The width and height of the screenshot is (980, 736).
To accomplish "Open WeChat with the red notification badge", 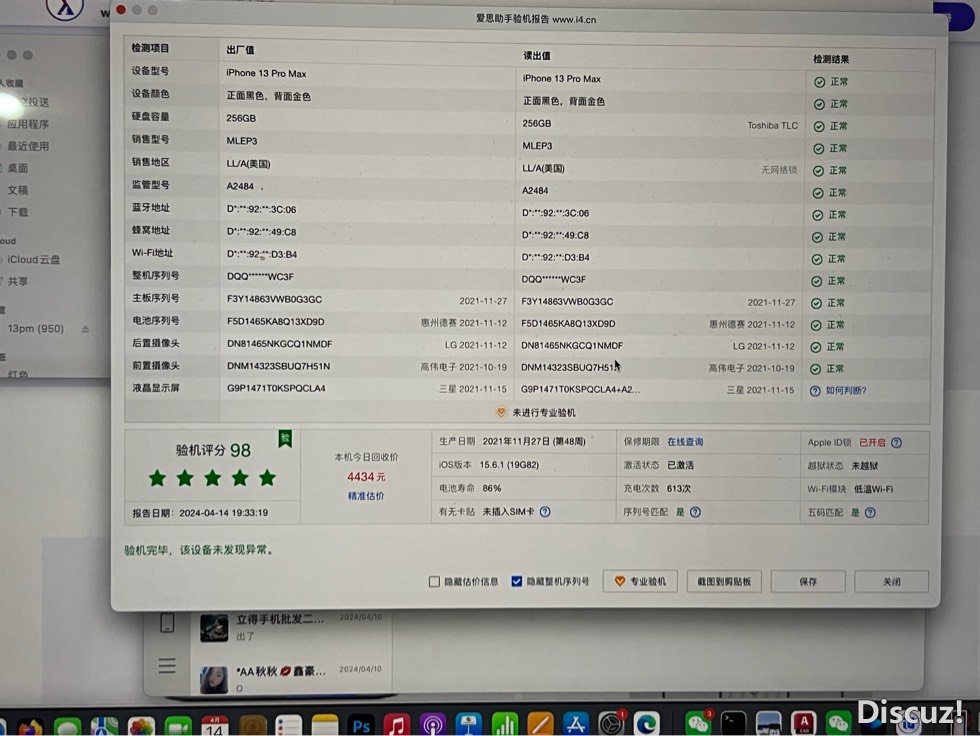I will pos(698,724).
